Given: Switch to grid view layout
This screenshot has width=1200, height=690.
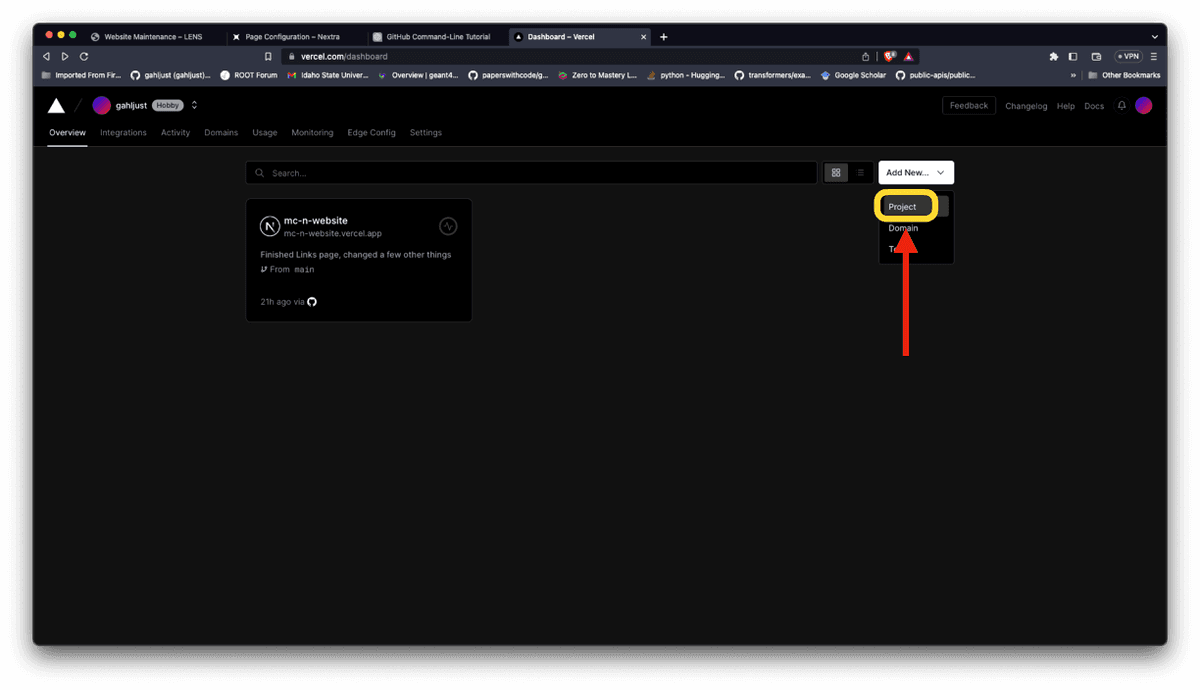Looking at the screenshot, I should (836, 173).
